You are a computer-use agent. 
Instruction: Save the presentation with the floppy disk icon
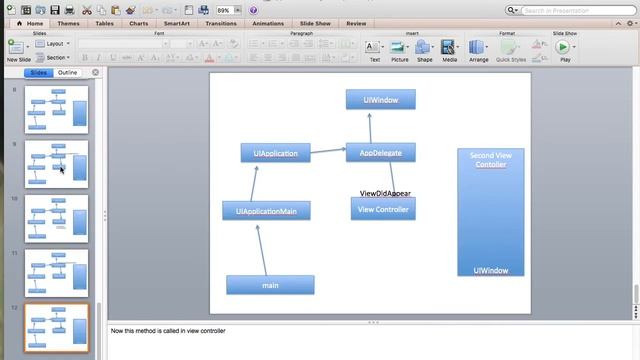(x=55, y=10)
